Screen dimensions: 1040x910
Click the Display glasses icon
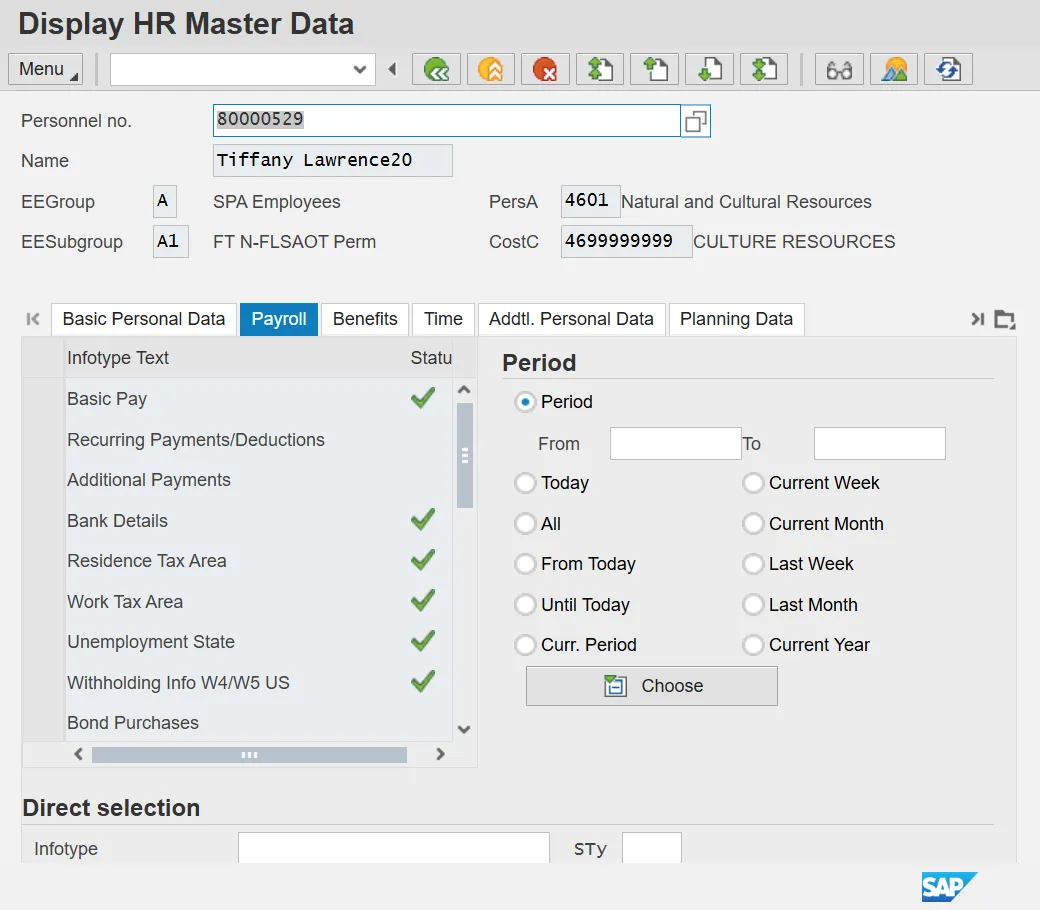pos(840,69)
